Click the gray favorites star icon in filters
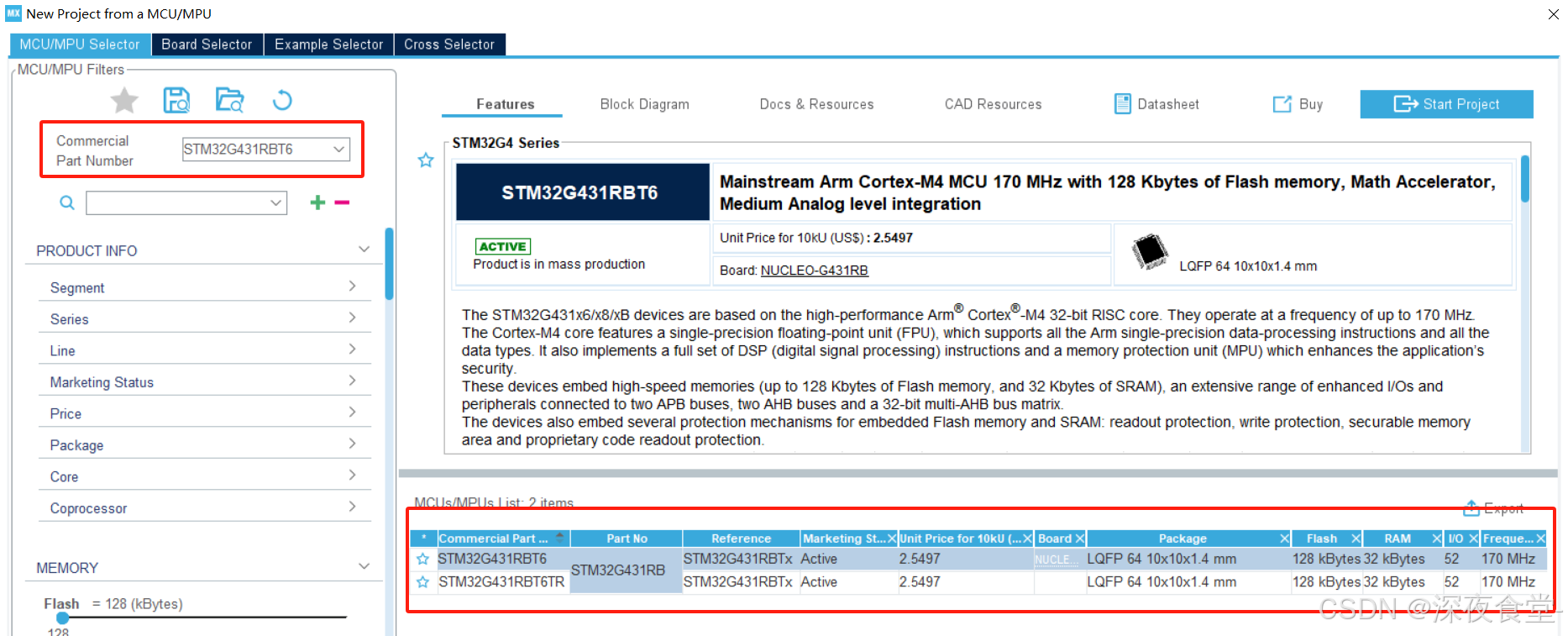Screen dimensions: 1568x636 [124, 101]
